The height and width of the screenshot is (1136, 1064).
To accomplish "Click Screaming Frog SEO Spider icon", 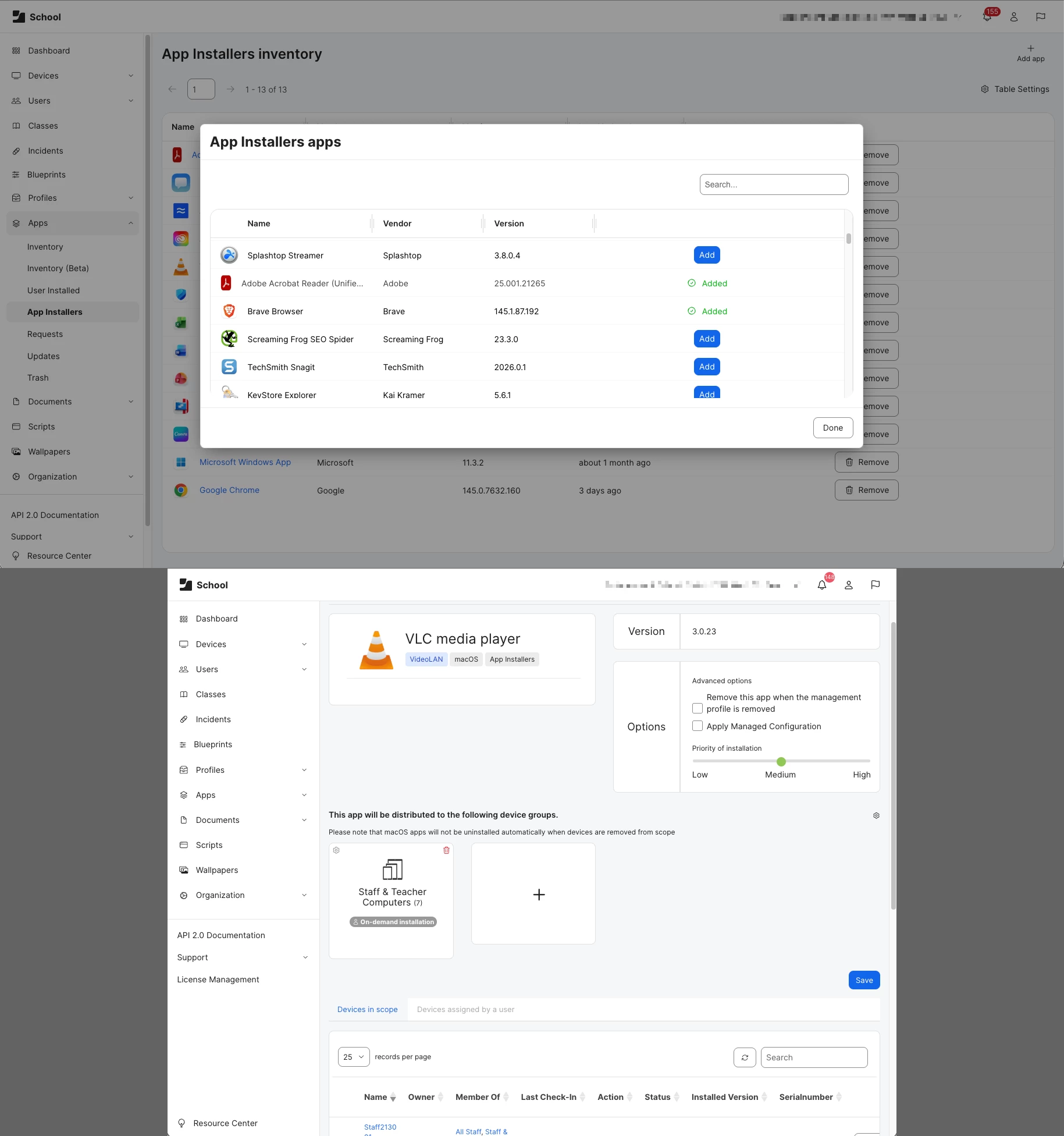I will coord(229,339).
